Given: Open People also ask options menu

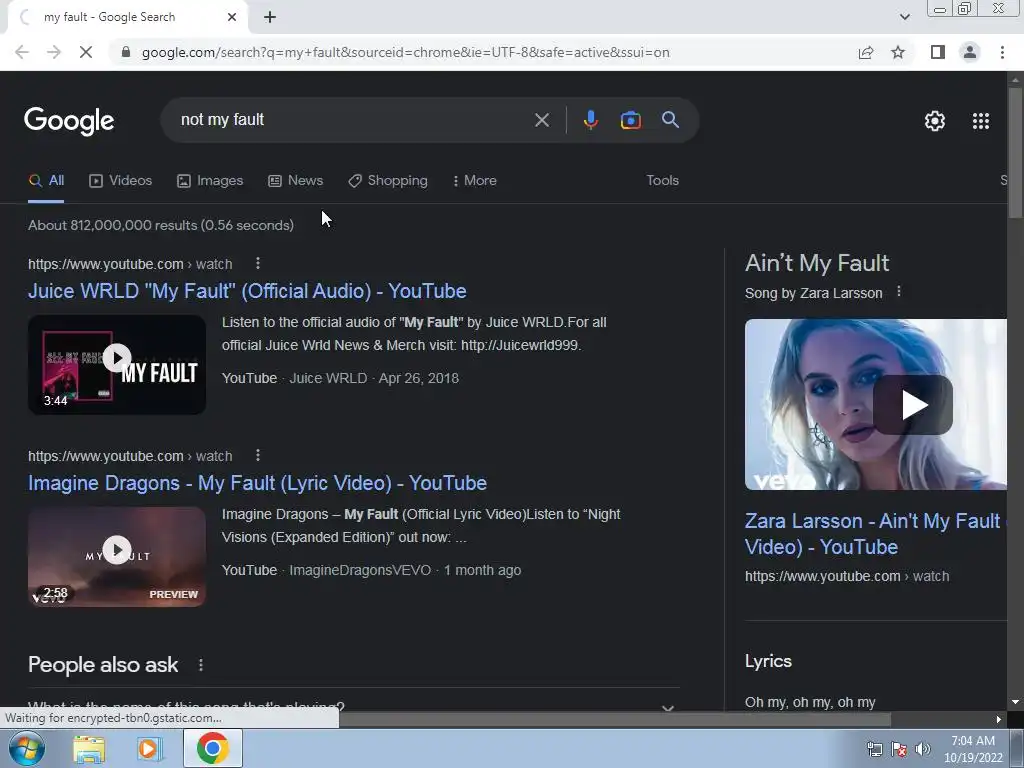Looking at the screenshot, I should pyautogui.click(x=200, y=665).
